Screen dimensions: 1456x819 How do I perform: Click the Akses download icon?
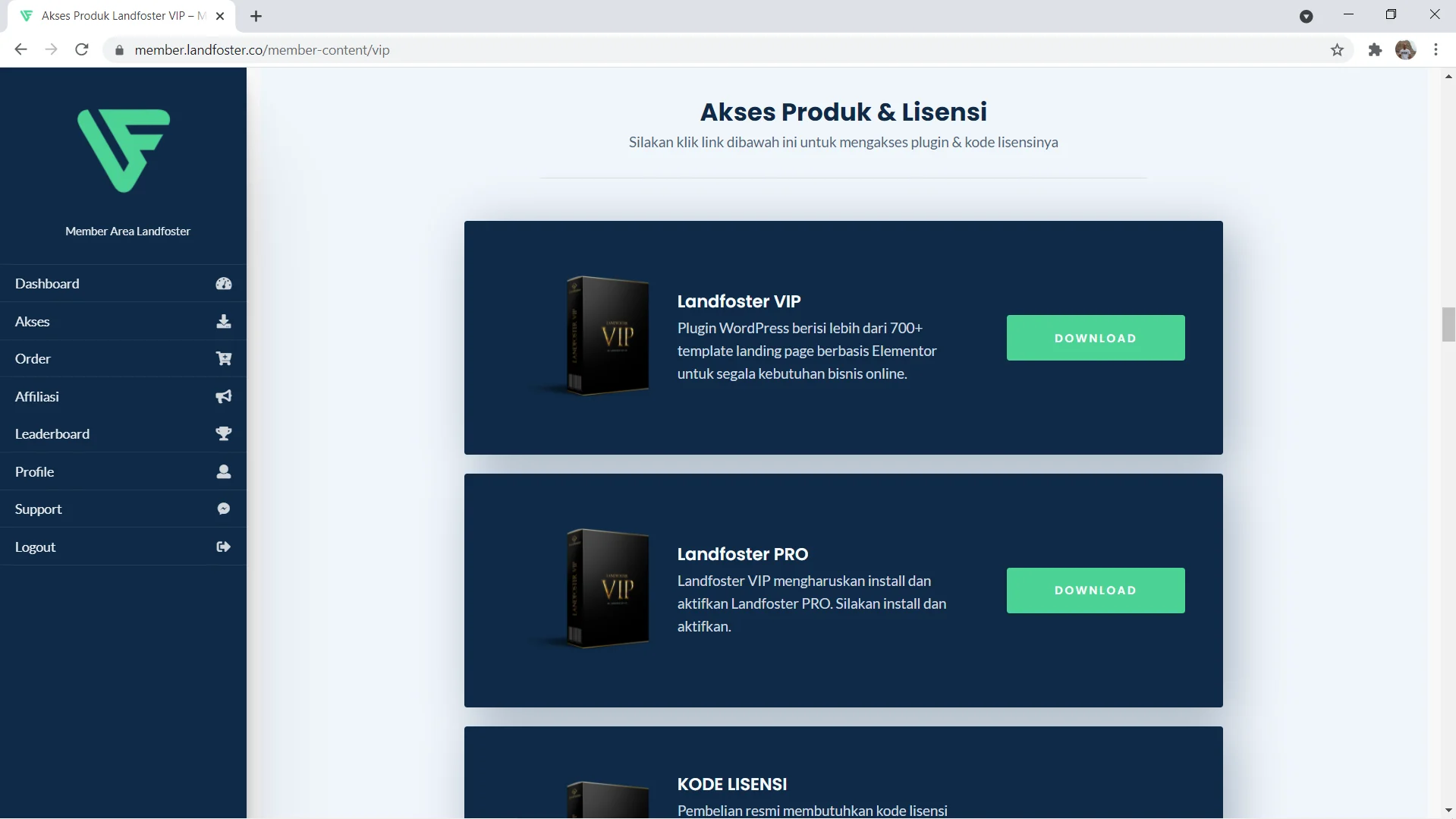(224, 322)
